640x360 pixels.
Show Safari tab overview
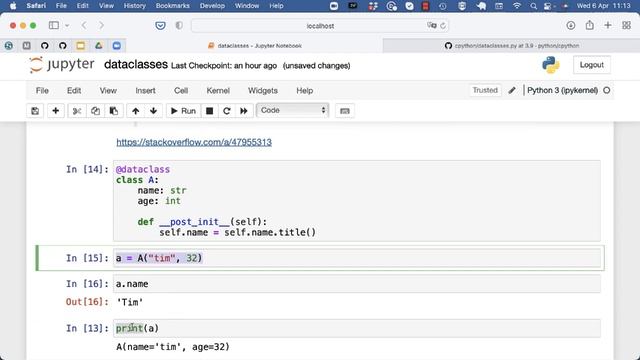pyautogui.click(x=627, y=25)
